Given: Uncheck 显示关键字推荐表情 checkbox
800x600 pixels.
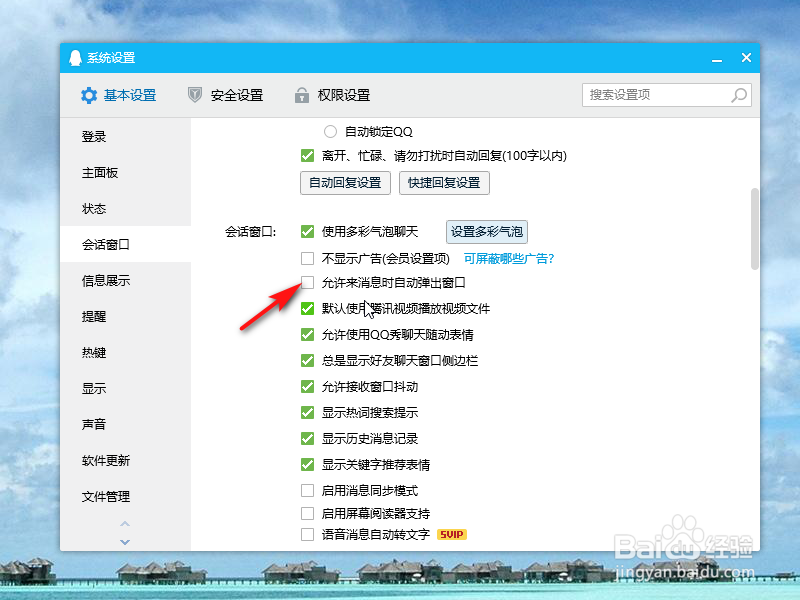Looking at the screenshot, I should pyautogui.click(x=307, y=464).
